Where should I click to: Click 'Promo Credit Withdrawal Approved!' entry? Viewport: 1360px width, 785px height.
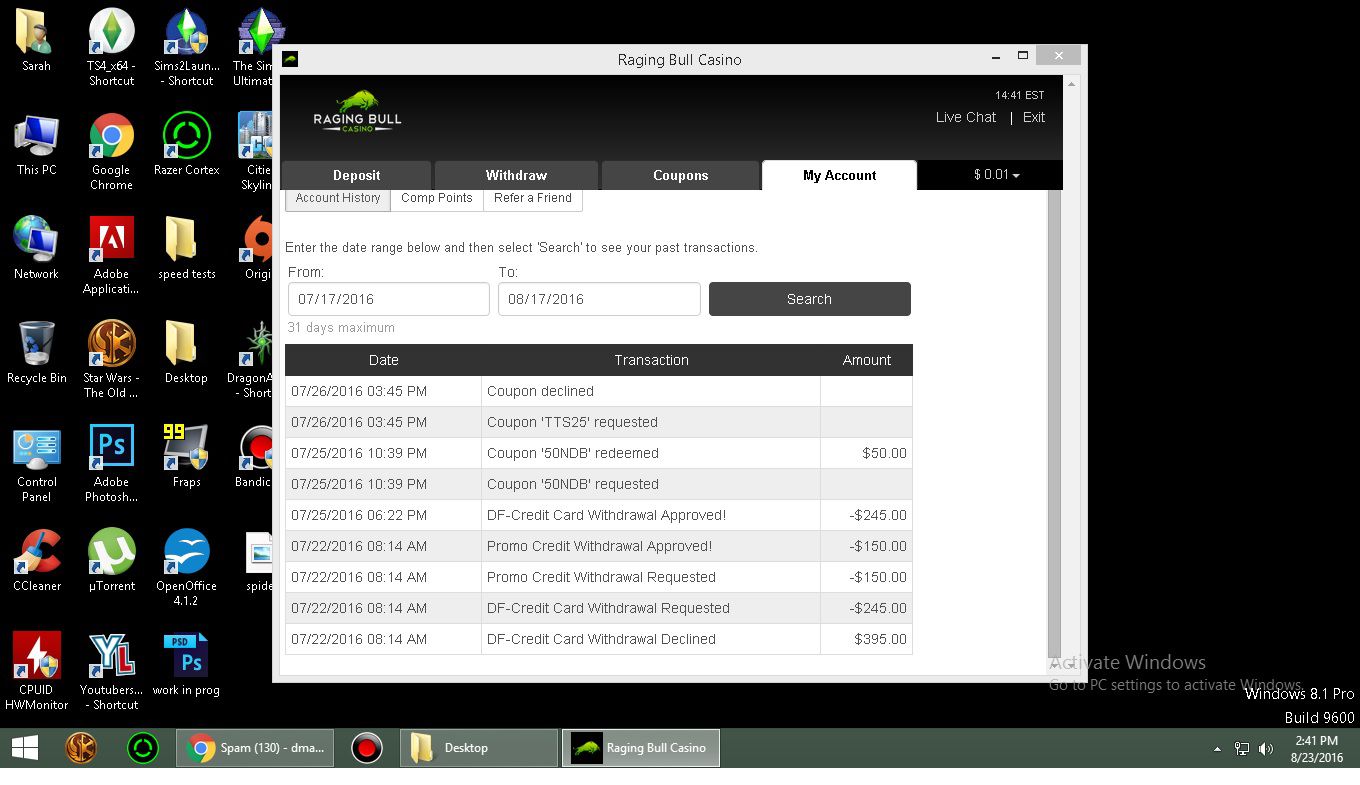click(x=599, y=546)
